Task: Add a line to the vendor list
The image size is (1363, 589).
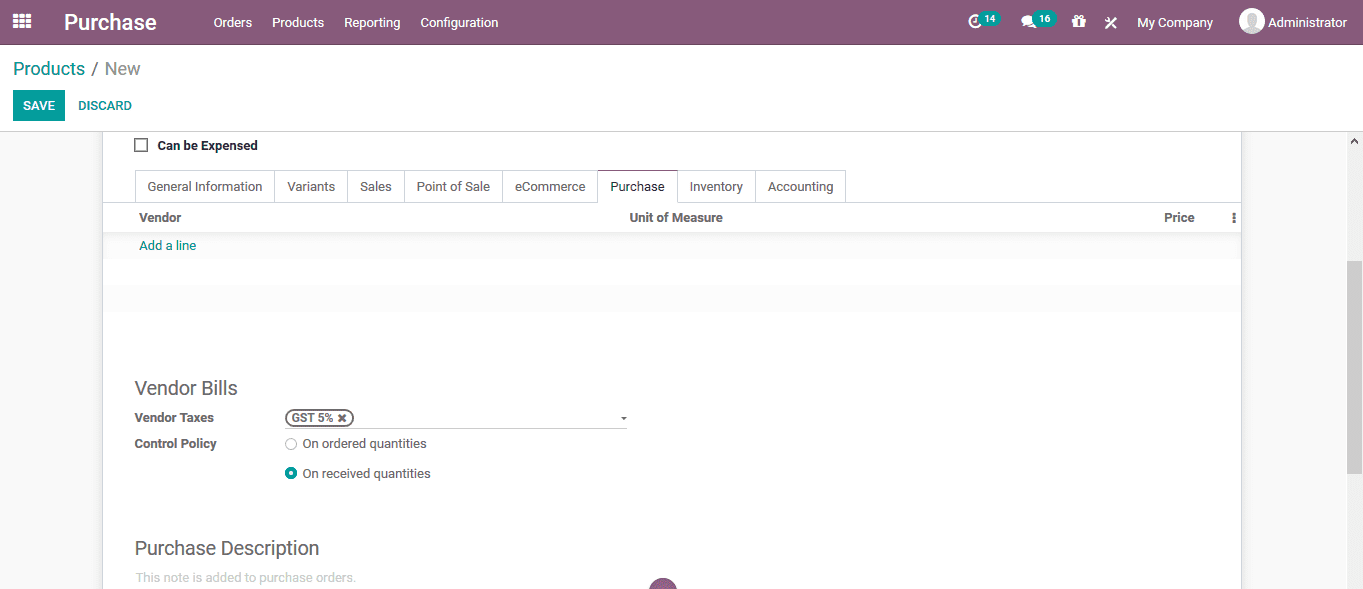Action: [x=167, y=245]
